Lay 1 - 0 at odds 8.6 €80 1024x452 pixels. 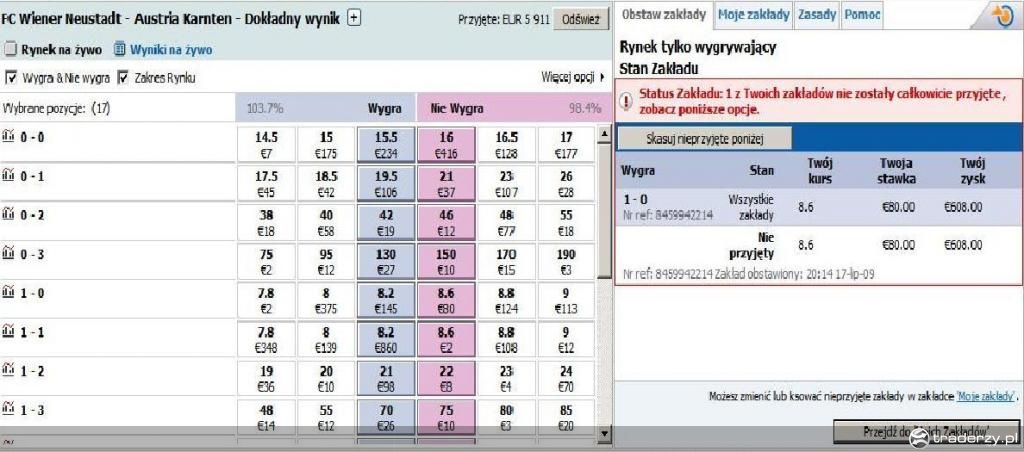[446, 300]
